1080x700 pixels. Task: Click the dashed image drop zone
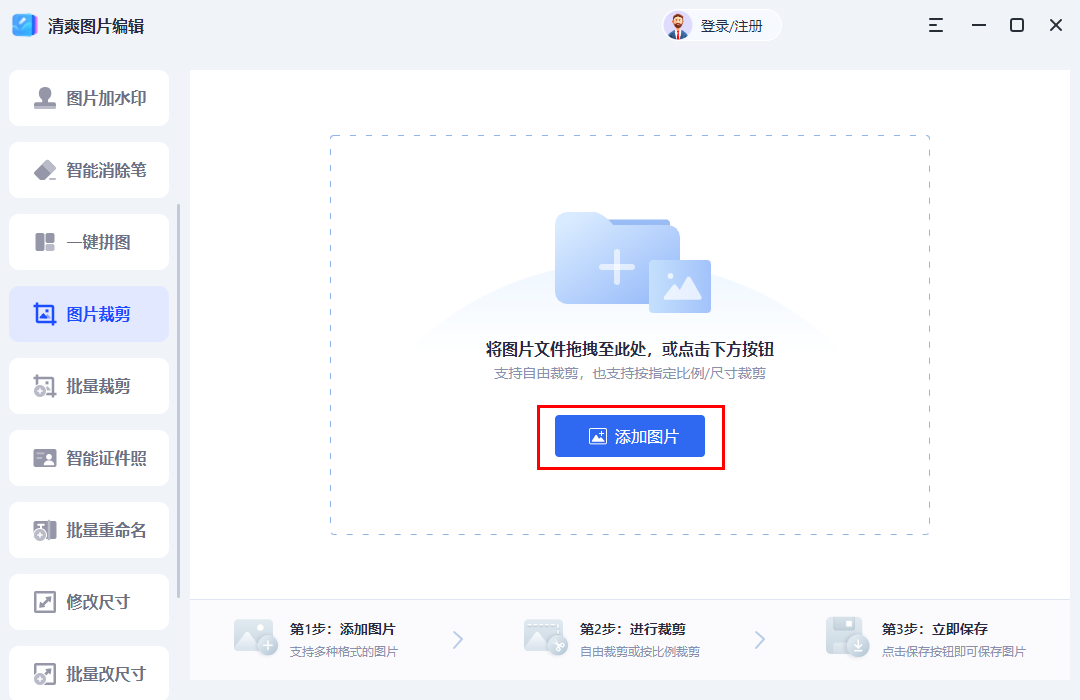tap(629, 250)
